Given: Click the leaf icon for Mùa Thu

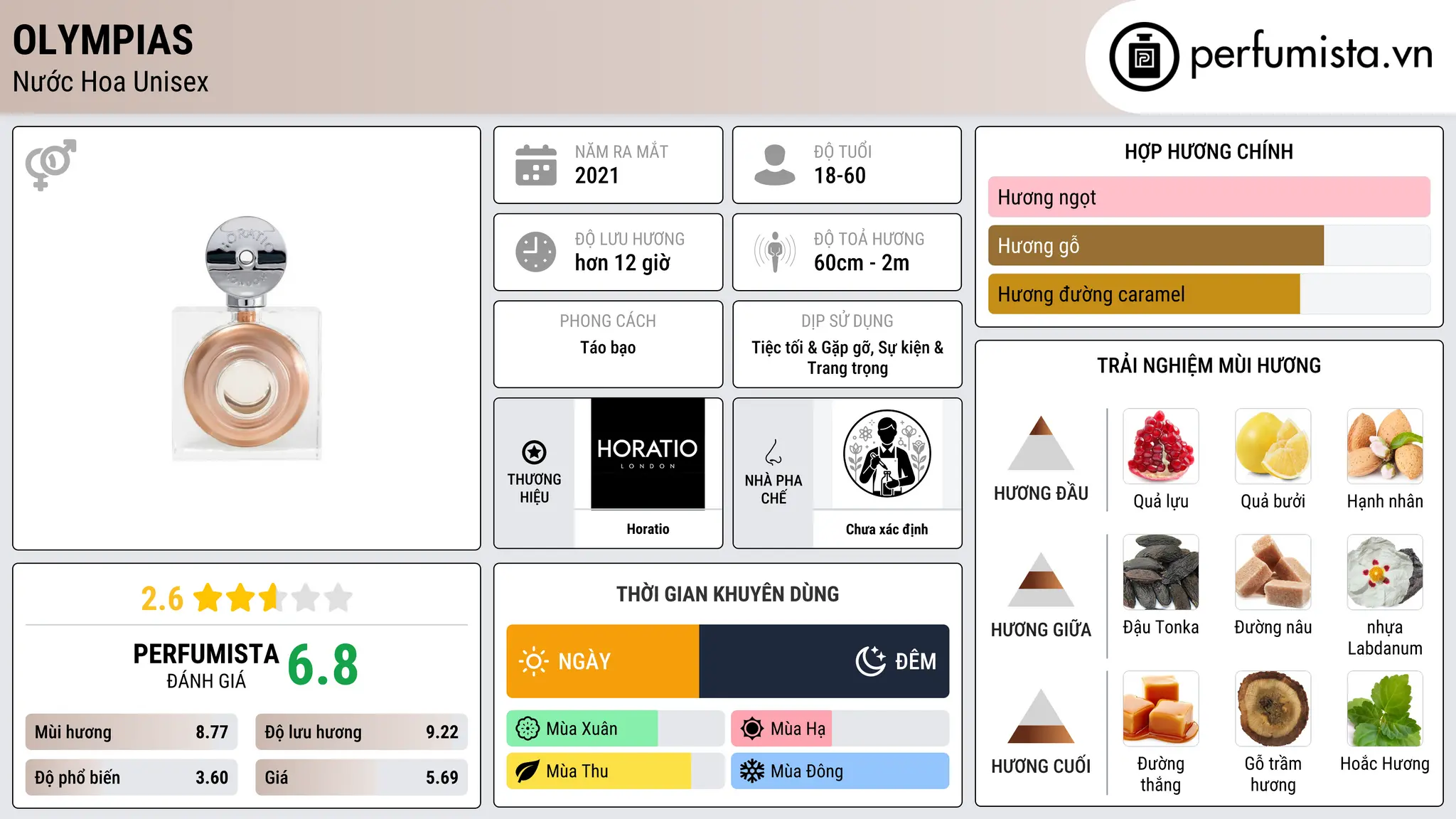Looking at the screenshot, I should tap(528, 771).
